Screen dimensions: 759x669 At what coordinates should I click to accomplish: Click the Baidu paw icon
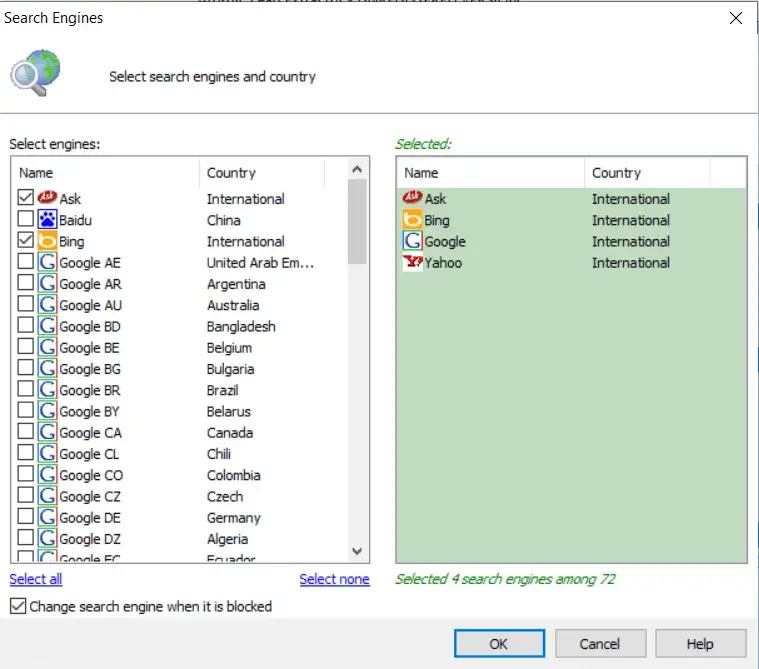point(47,219)
